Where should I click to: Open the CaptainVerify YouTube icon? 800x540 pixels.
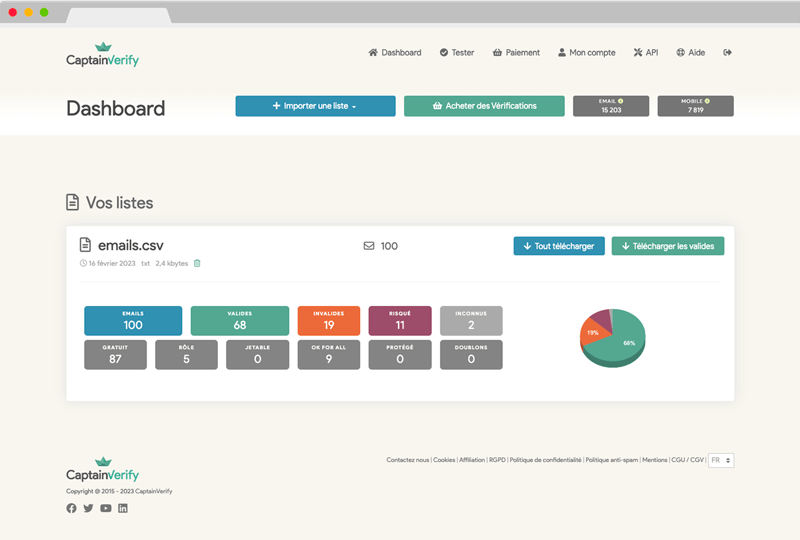pyautogui.click(x=106, y=508)
